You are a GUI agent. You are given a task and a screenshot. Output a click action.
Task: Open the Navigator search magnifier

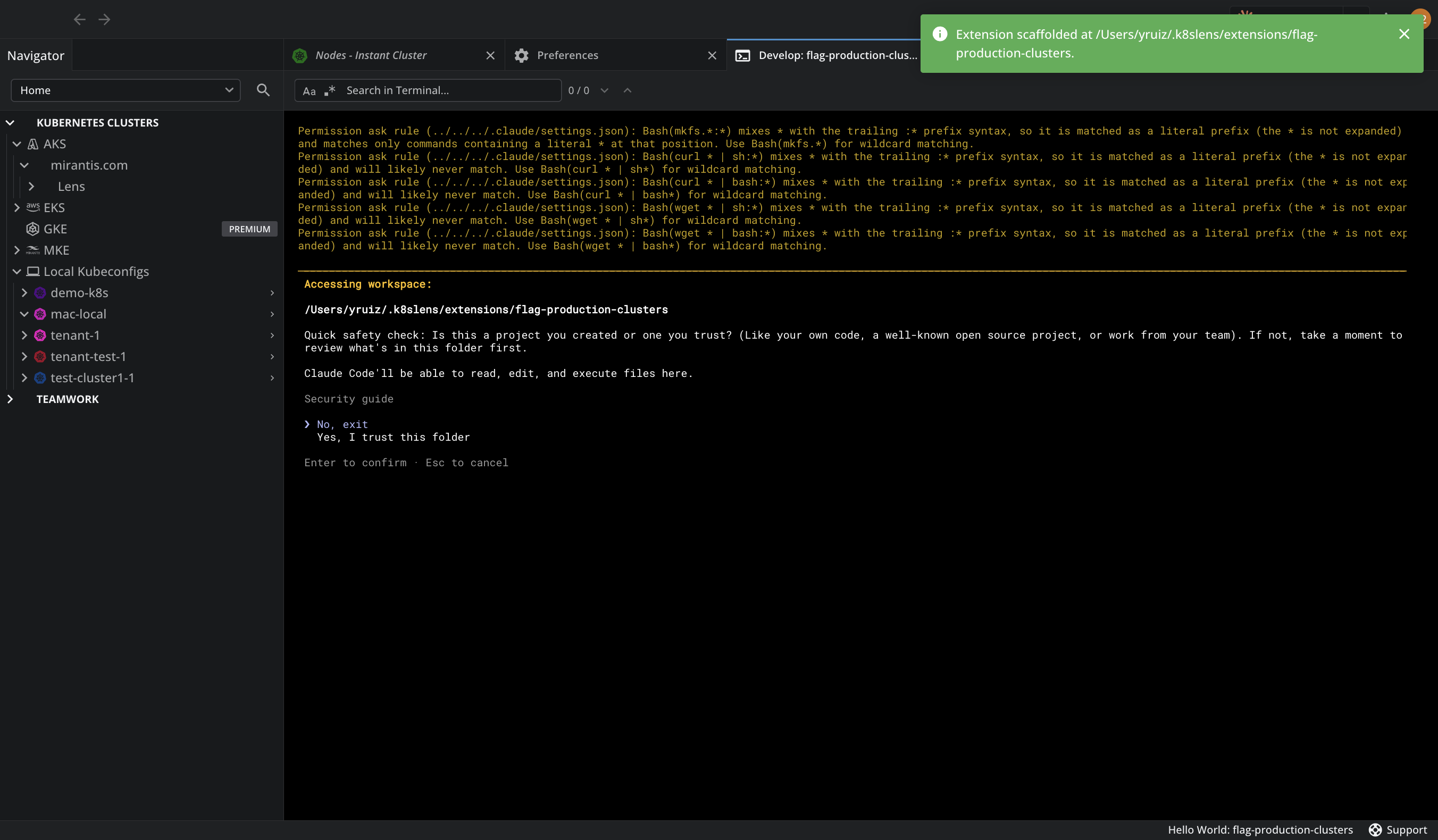click(x=263, y=90)
